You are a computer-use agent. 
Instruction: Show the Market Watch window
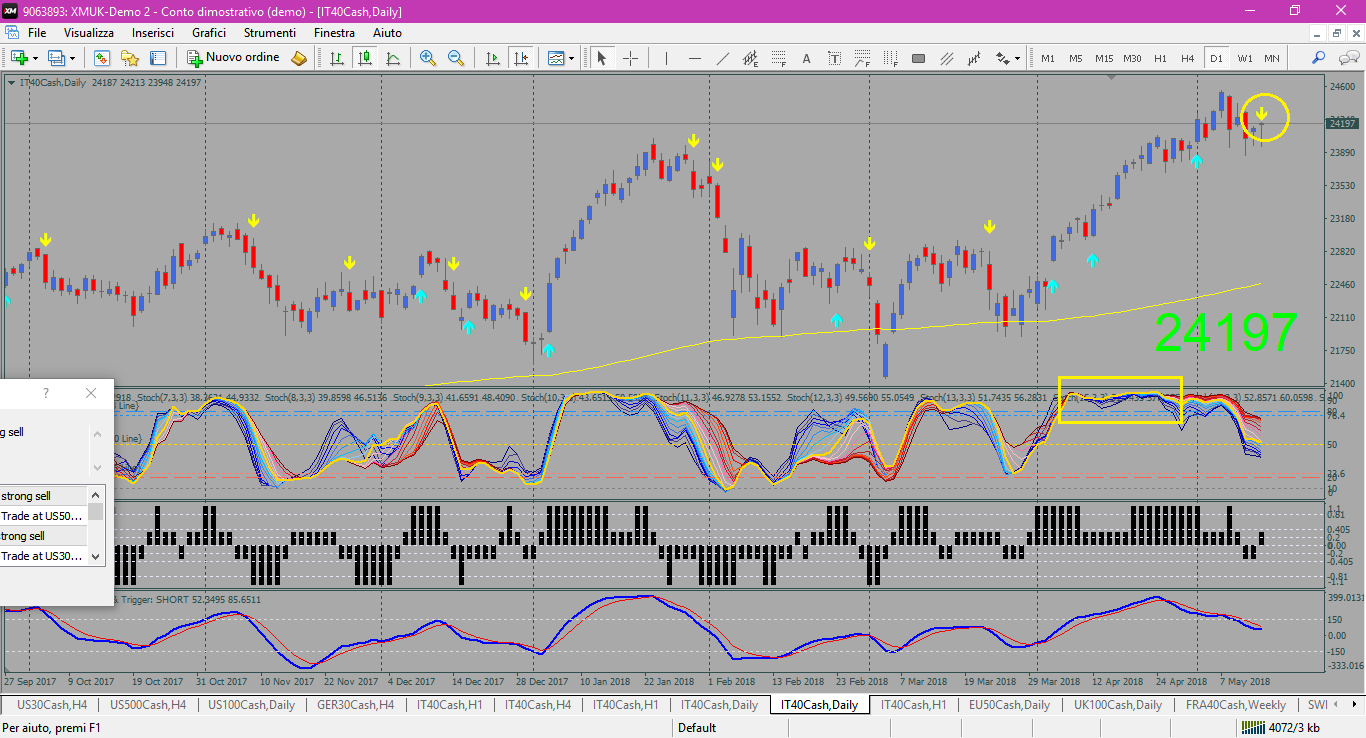[x=102, y=58]
